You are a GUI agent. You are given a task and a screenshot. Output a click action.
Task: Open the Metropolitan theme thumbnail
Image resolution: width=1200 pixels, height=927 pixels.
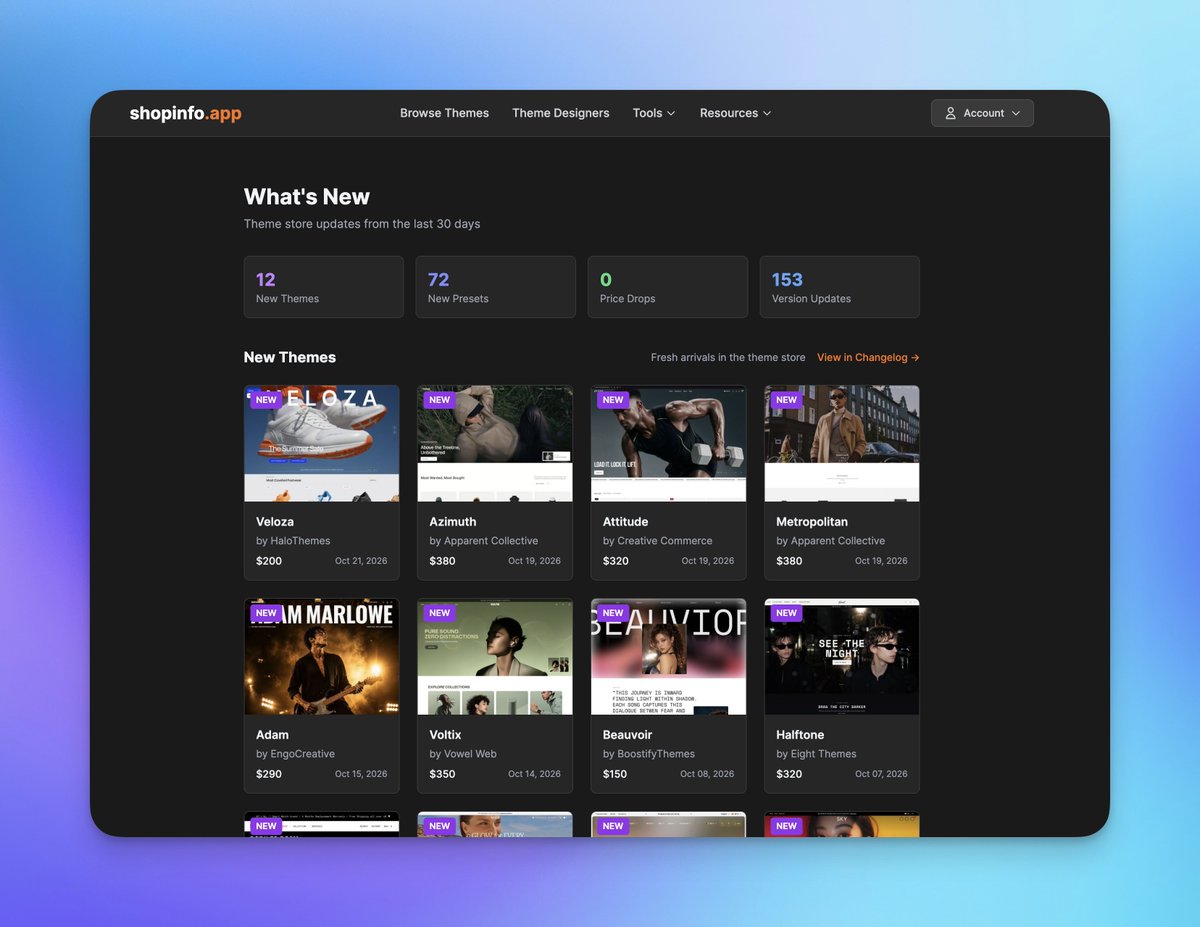pos(842,443)
